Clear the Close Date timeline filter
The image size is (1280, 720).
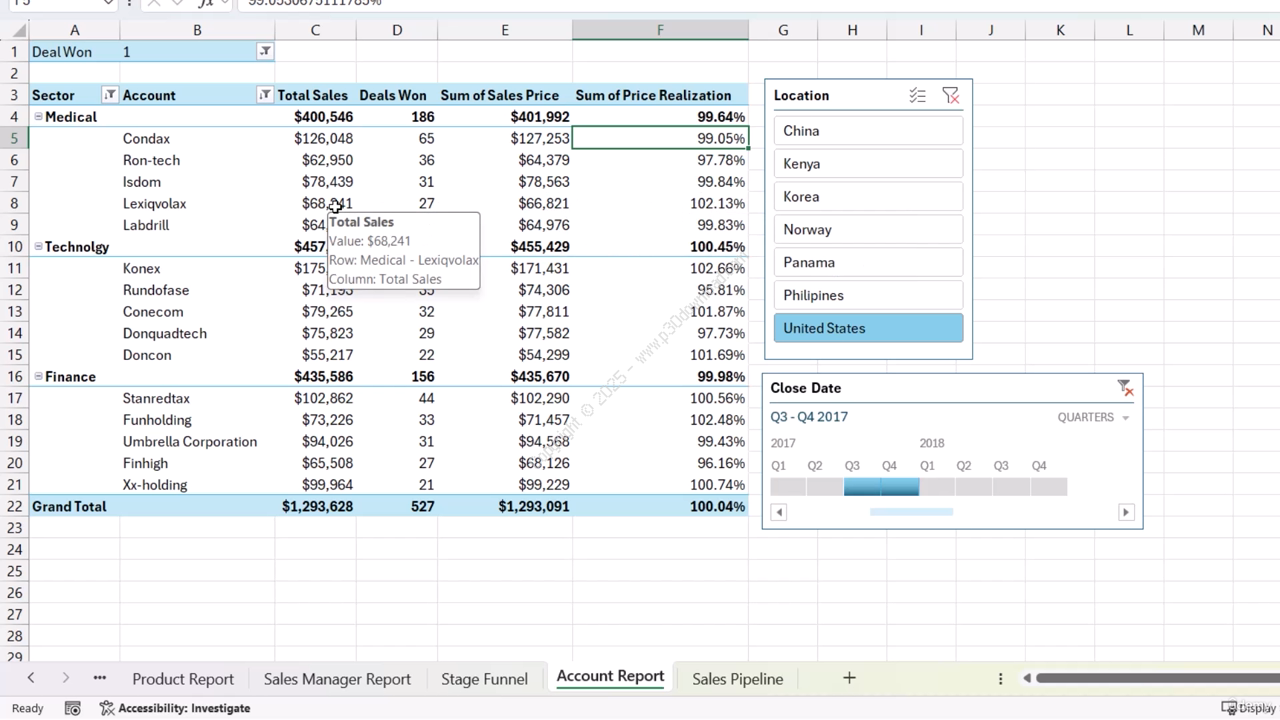(1125, 388)
